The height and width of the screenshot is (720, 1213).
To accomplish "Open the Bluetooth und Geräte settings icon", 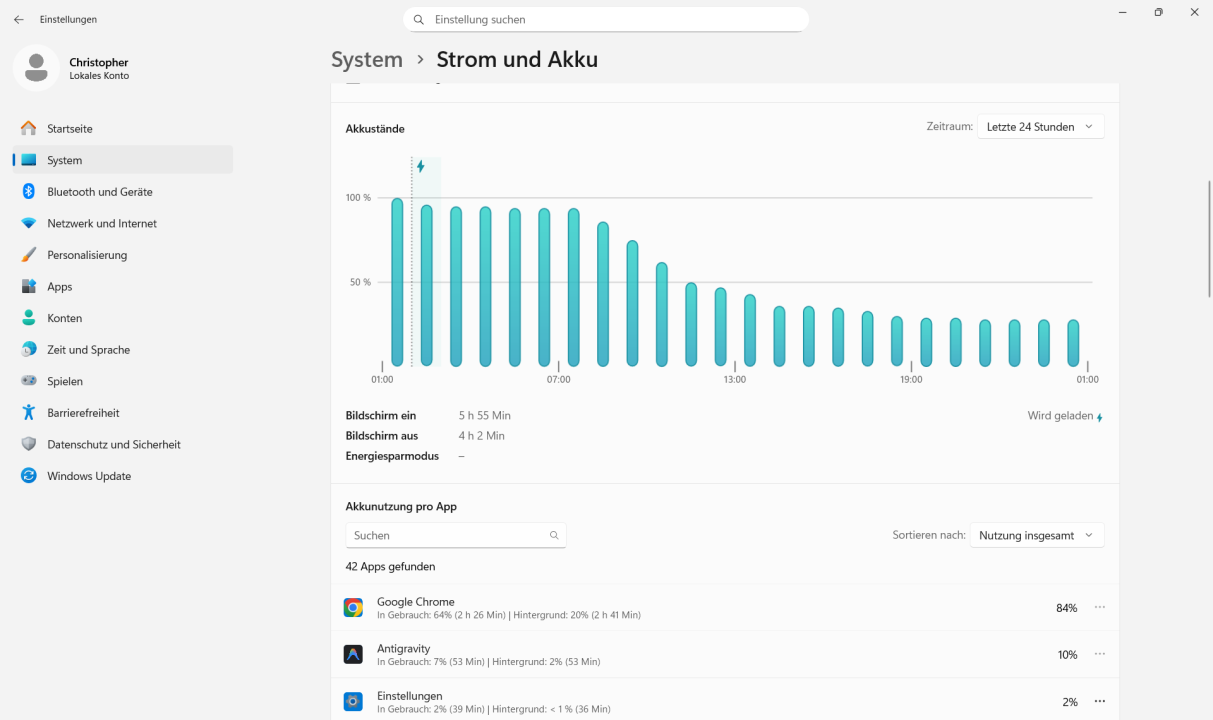I will (x=29, y=191).
